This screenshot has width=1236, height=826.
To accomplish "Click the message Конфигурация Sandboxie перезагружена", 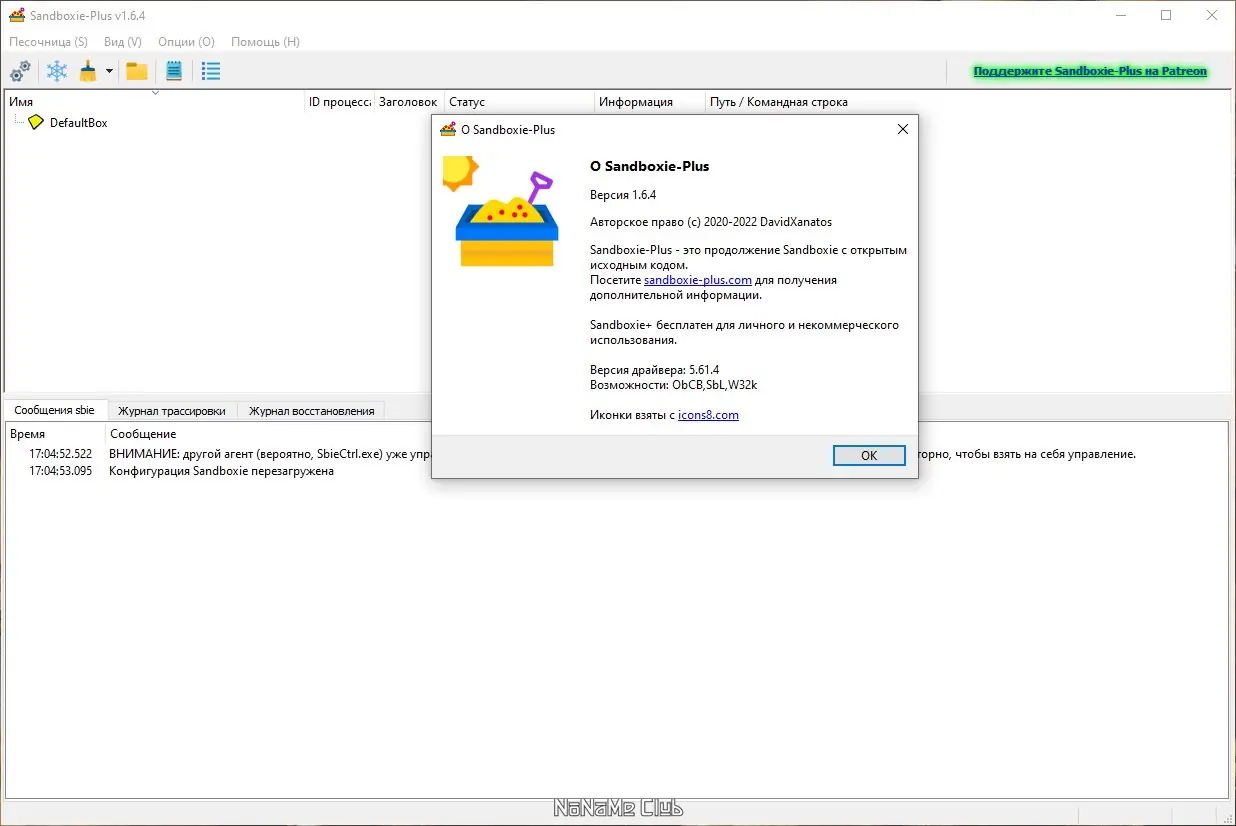I will click(x=221, y=471).
